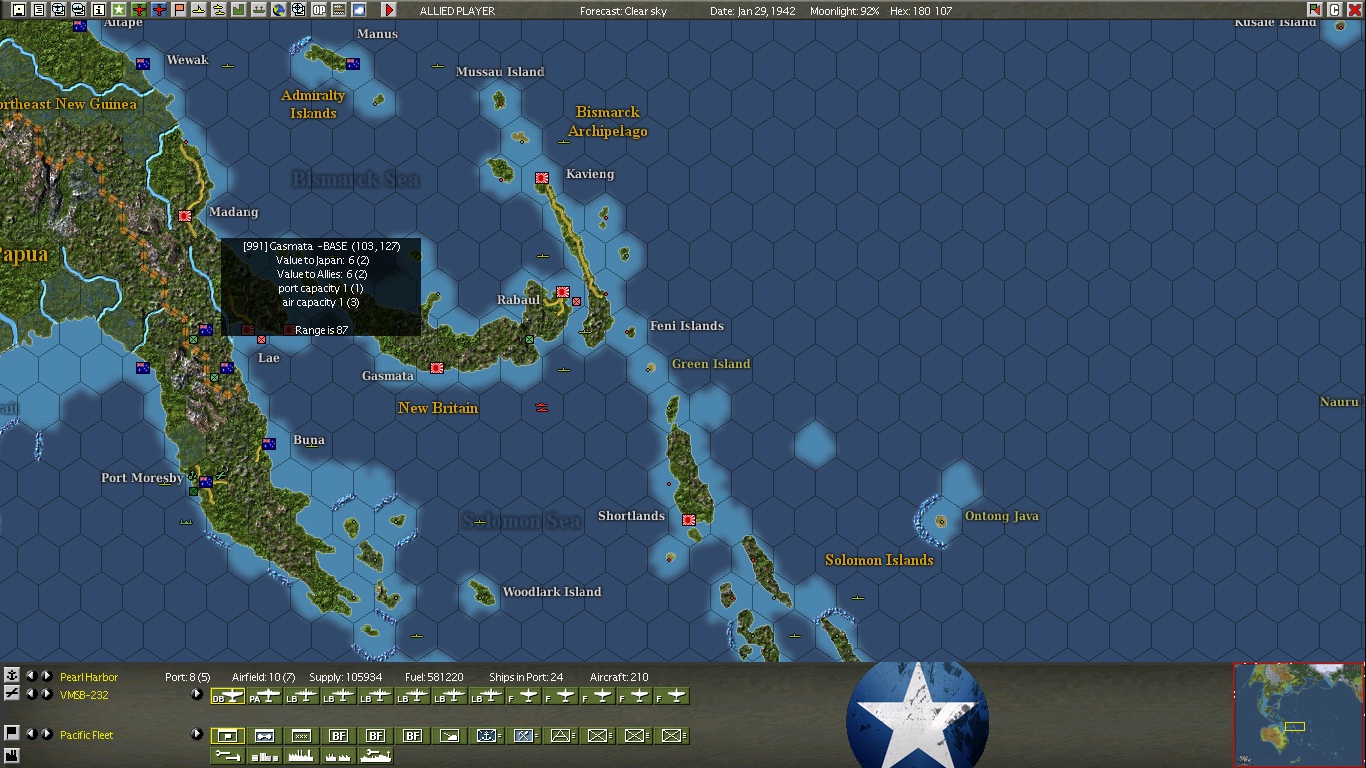Open the OP operations report icon

point(319,10)
